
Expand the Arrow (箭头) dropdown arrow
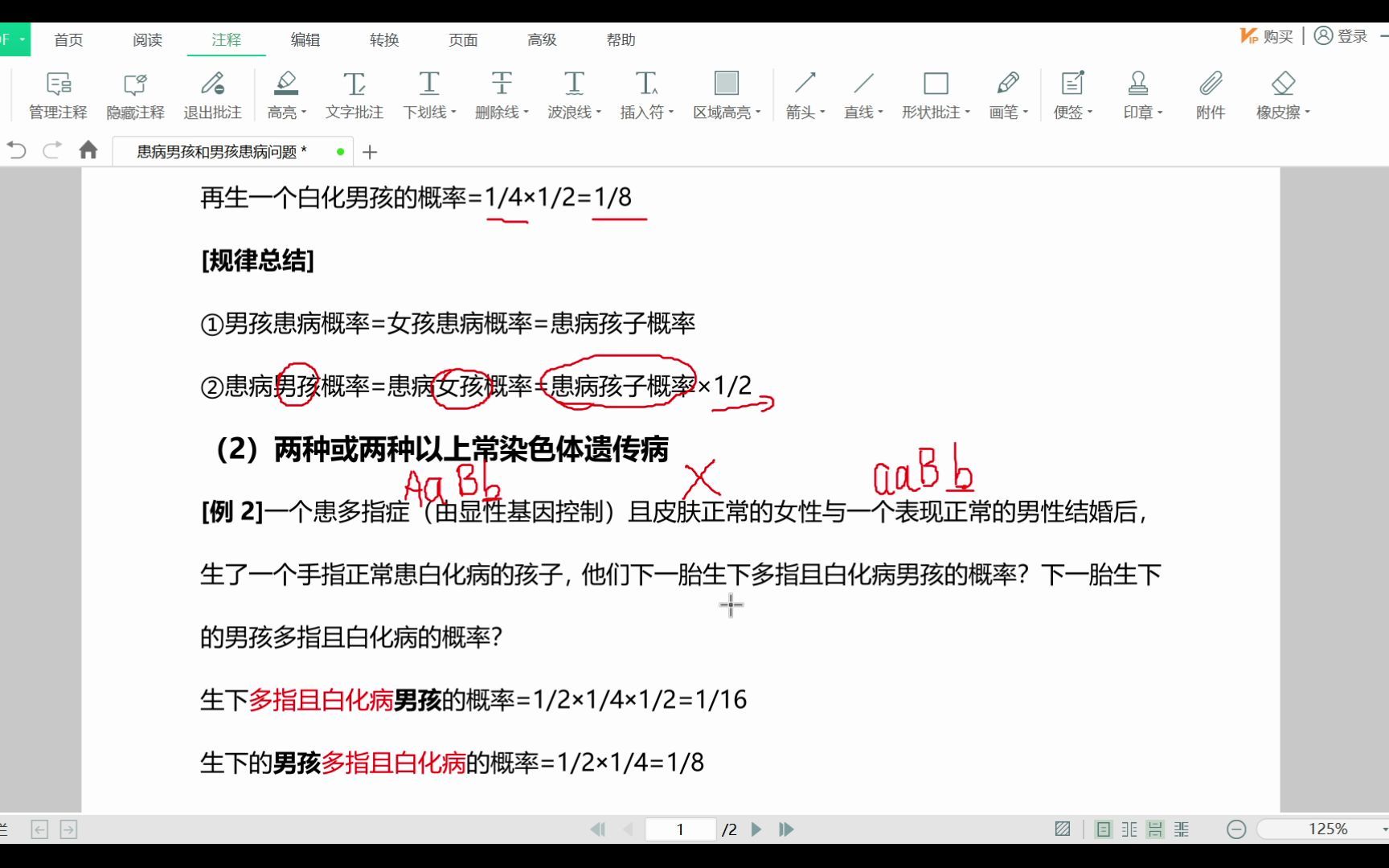pos(822,113)
